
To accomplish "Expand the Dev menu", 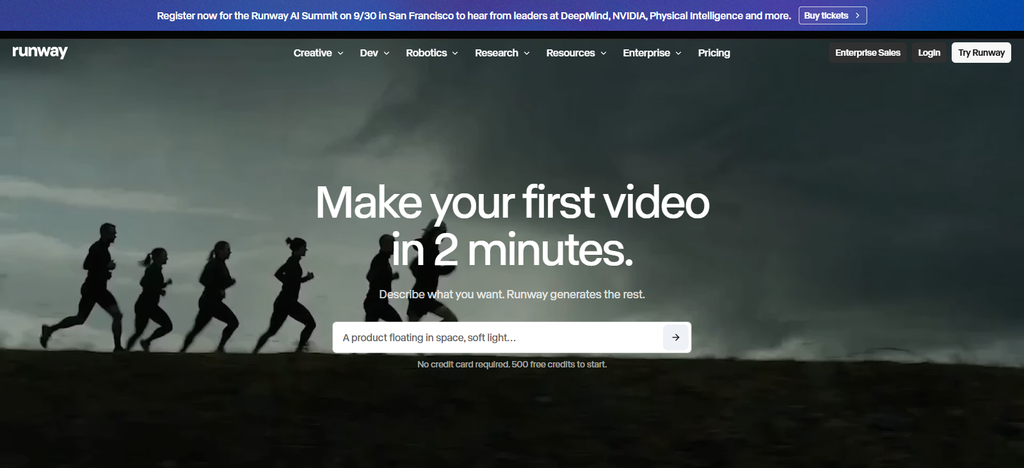I will click(374, 53).
